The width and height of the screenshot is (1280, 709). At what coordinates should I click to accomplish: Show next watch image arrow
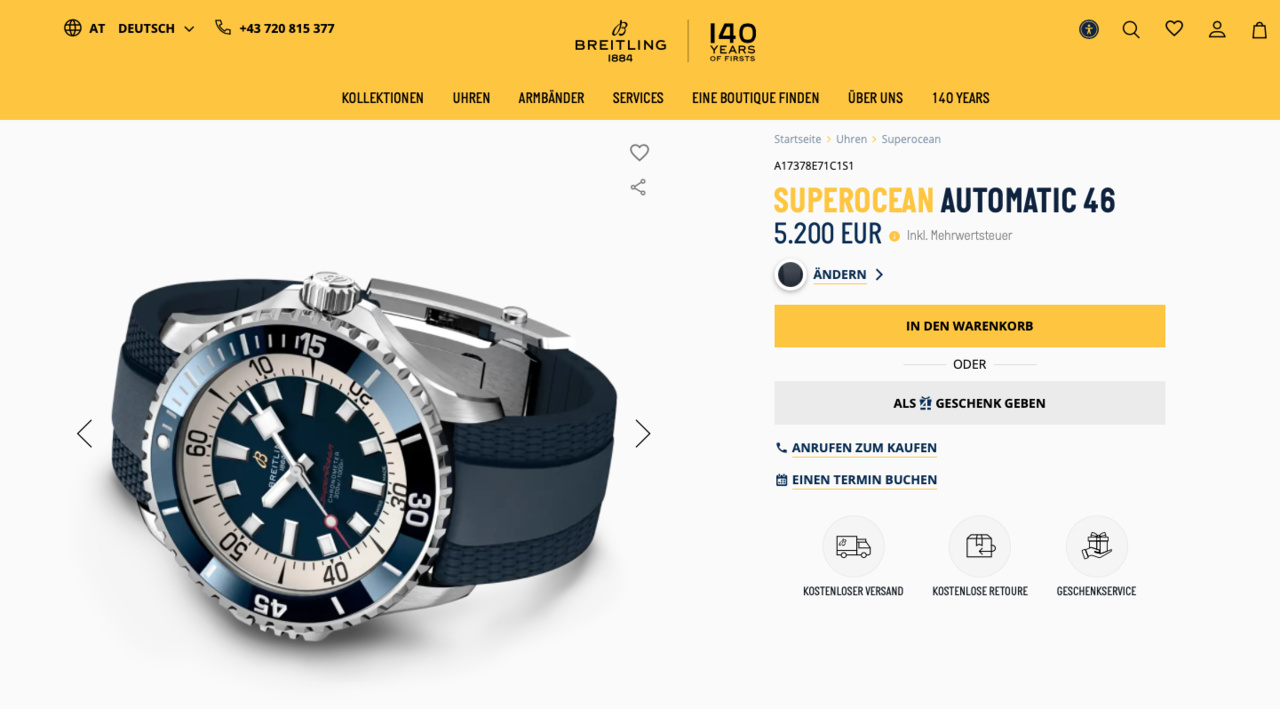coord(642,433)
